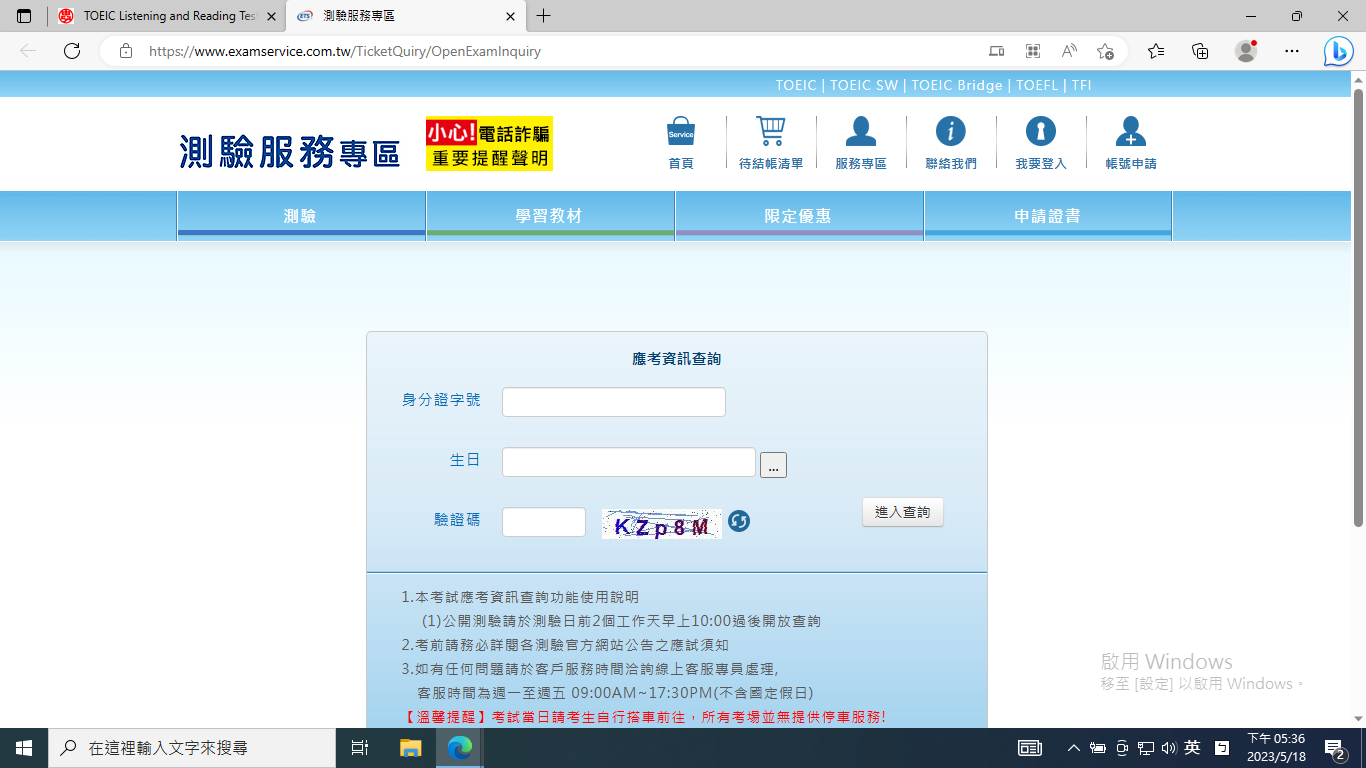The height and width of the screenshot is (768, 1366).
Task: Open the 限定優惠 navigation menu
Action: pos(799,215)
